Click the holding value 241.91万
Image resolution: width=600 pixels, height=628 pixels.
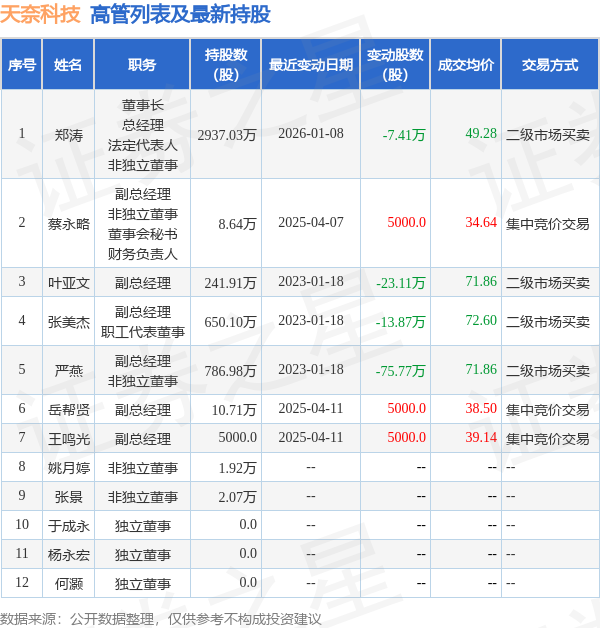230,283
